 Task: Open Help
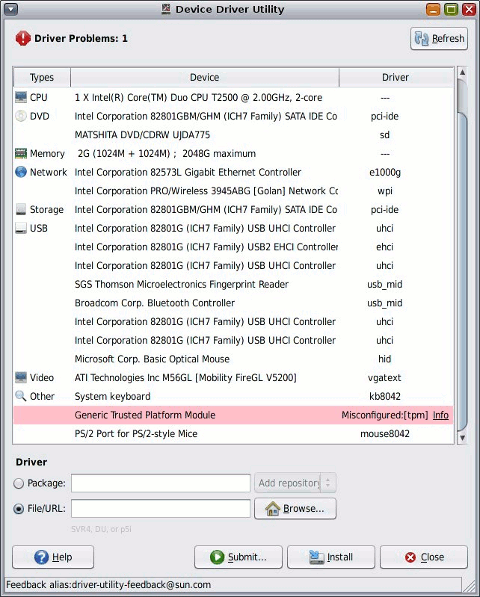tap(53, 557)
